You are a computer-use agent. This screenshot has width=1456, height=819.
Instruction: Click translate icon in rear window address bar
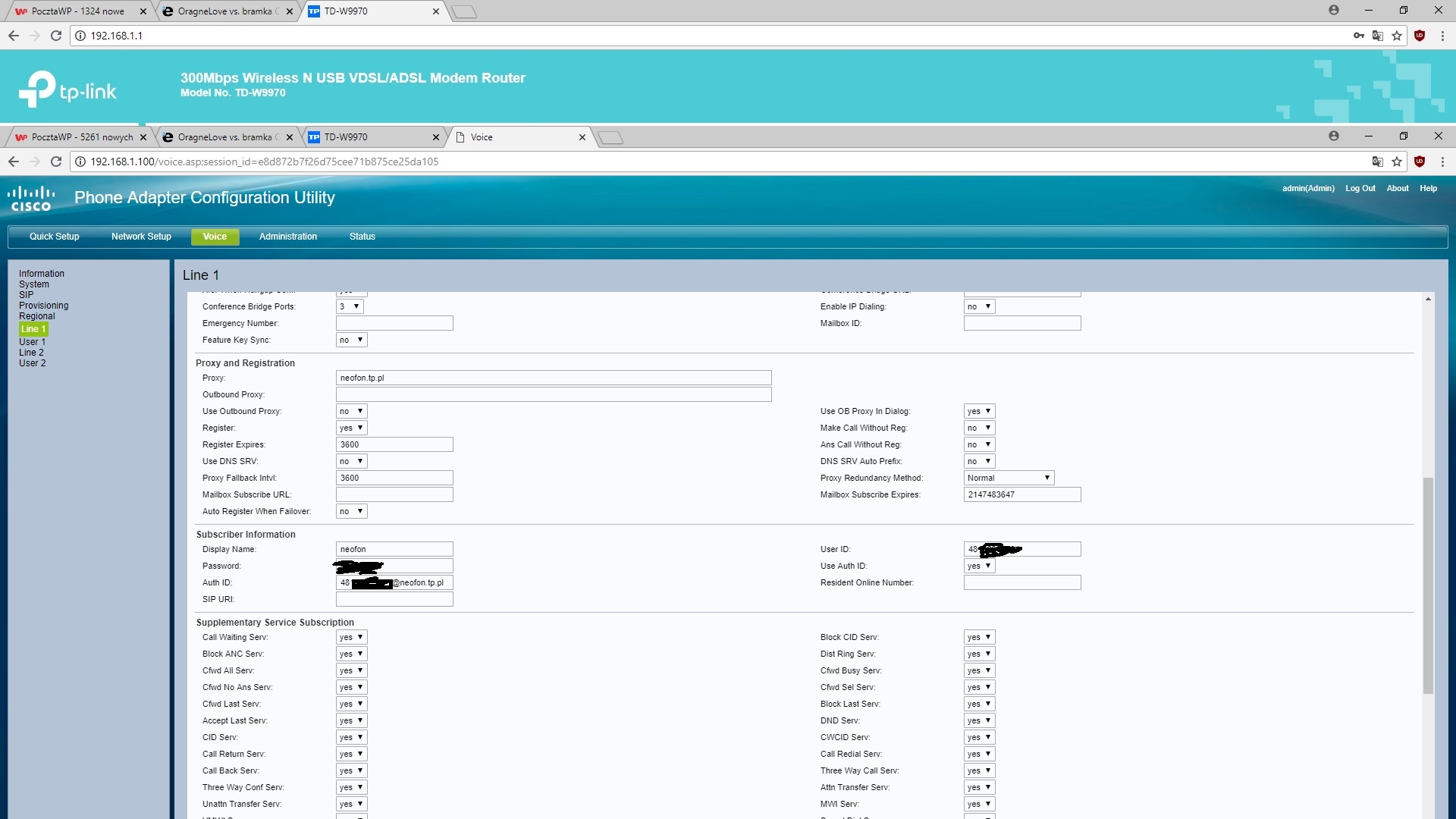(x=1378, y=36)
